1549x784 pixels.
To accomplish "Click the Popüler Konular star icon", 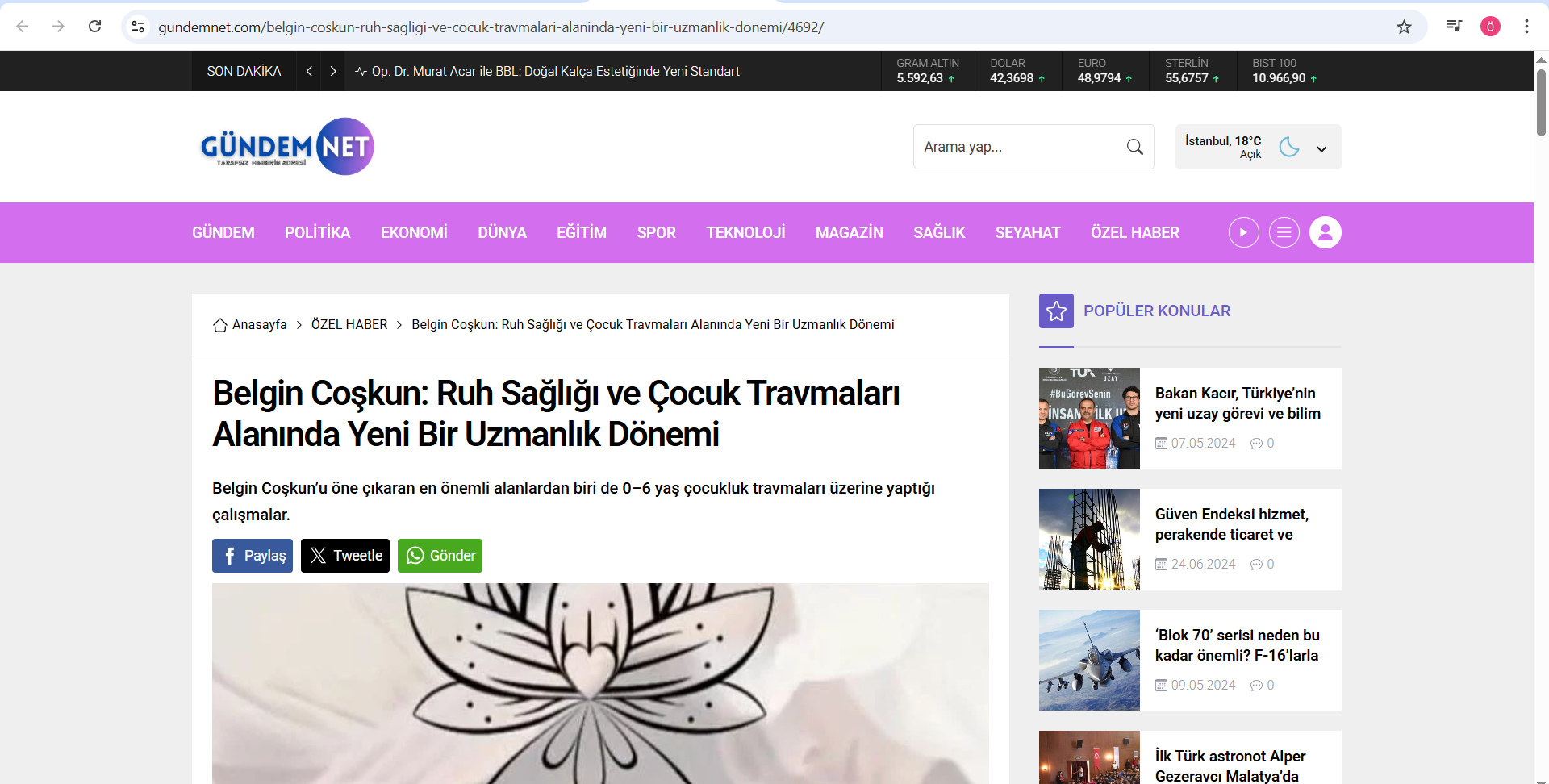I will pos(1056,311).
